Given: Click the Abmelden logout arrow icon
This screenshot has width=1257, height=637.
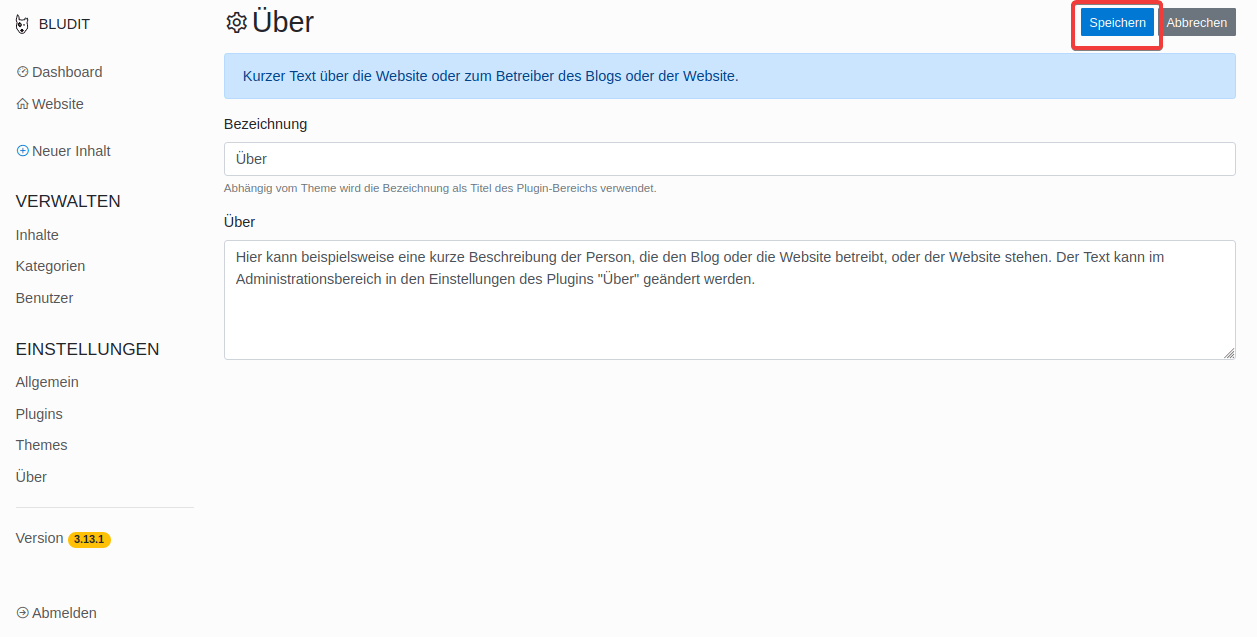Looking at the screenshot, I should tap(23, 613).
